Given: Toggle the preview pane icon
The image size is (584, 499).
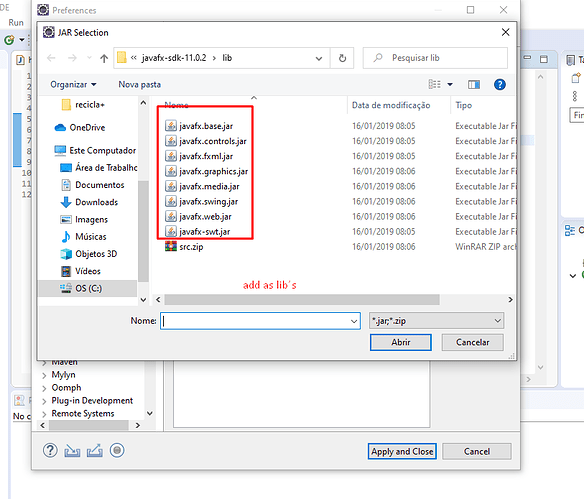Looking at the screenshot, I should point(474,85).
